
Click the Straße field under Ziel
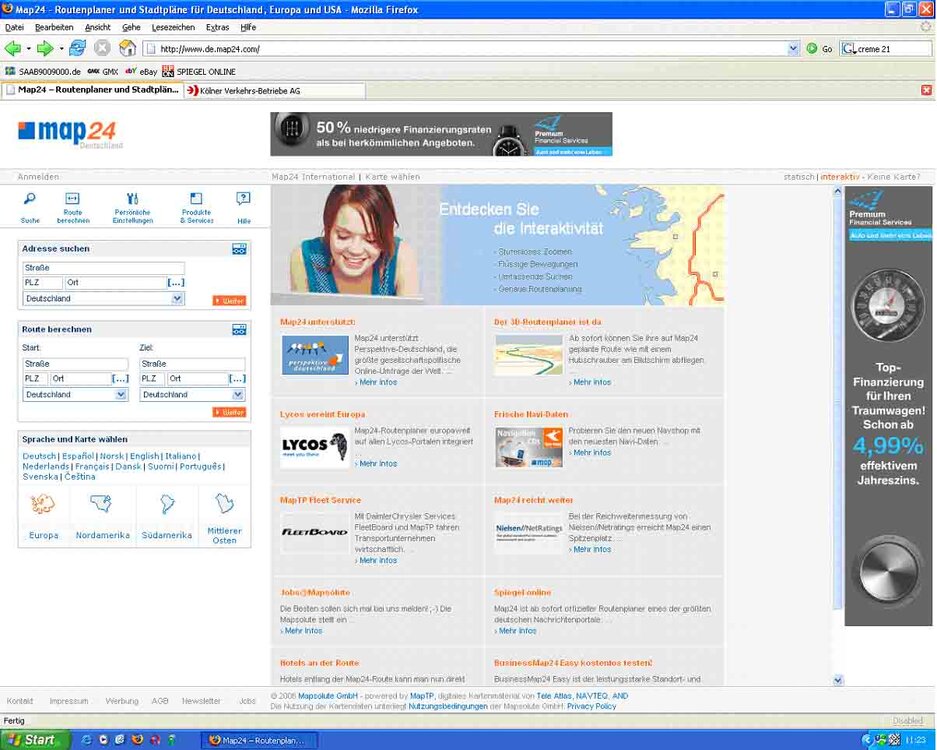192,363
